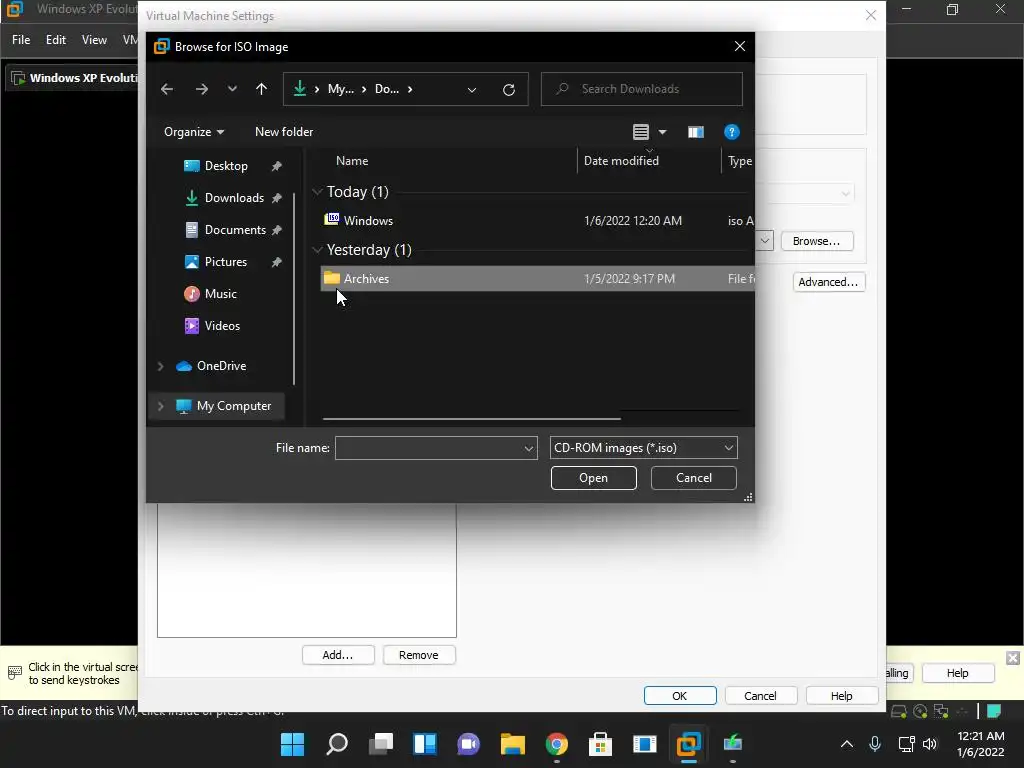The image size is (1024, 768).
Task: Go up one folder level arrow
Action: pyautogui.click(x=261, y=89)
